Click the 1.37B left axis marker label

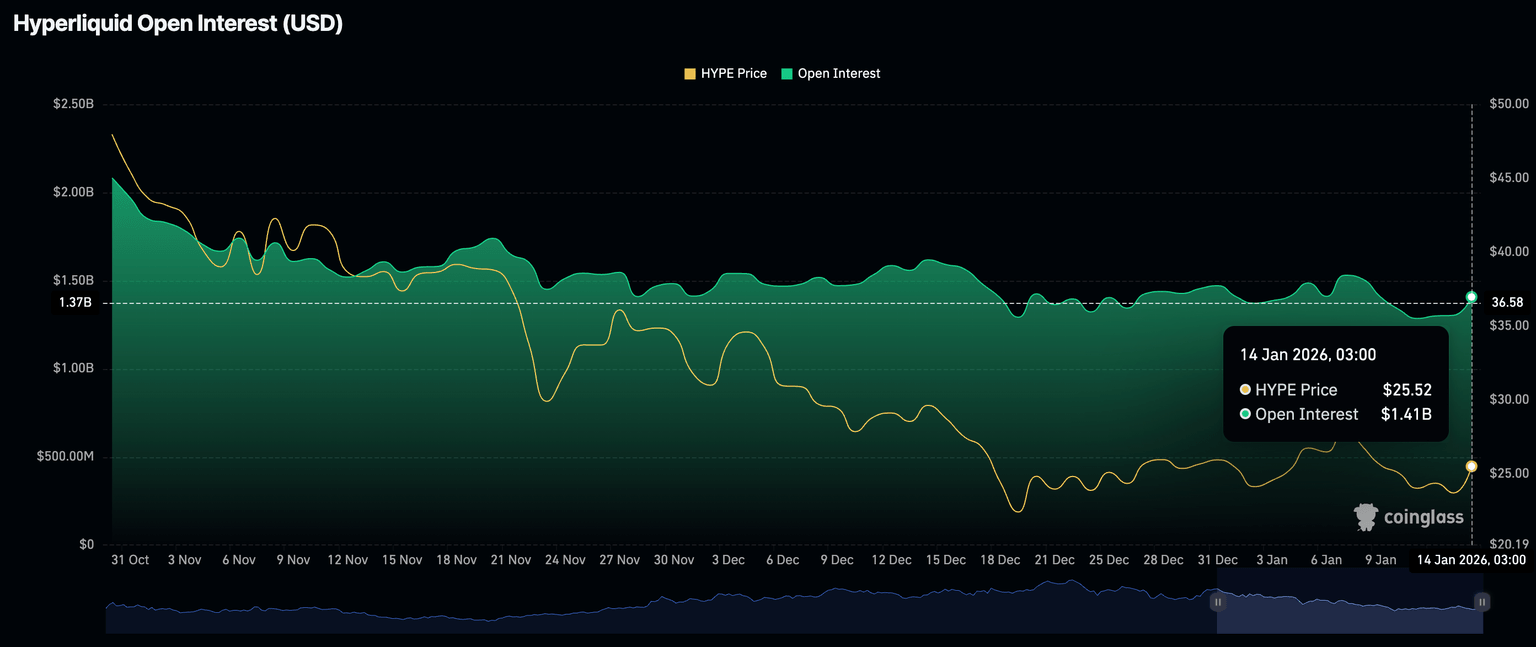pyautogui.click(x=75, y=302)
